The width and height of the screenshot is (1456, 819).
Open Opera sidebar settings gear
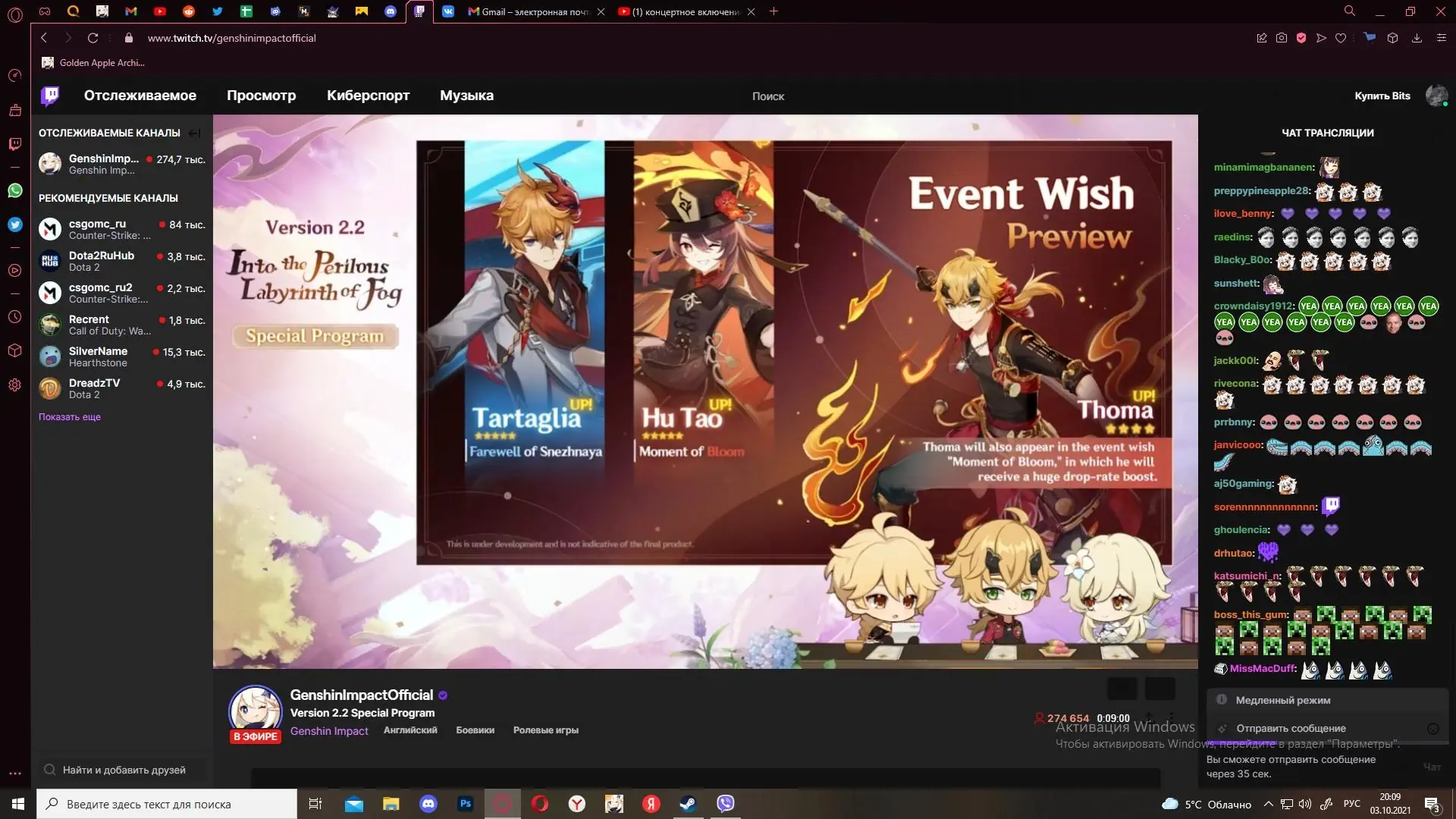tap(14, 385)
